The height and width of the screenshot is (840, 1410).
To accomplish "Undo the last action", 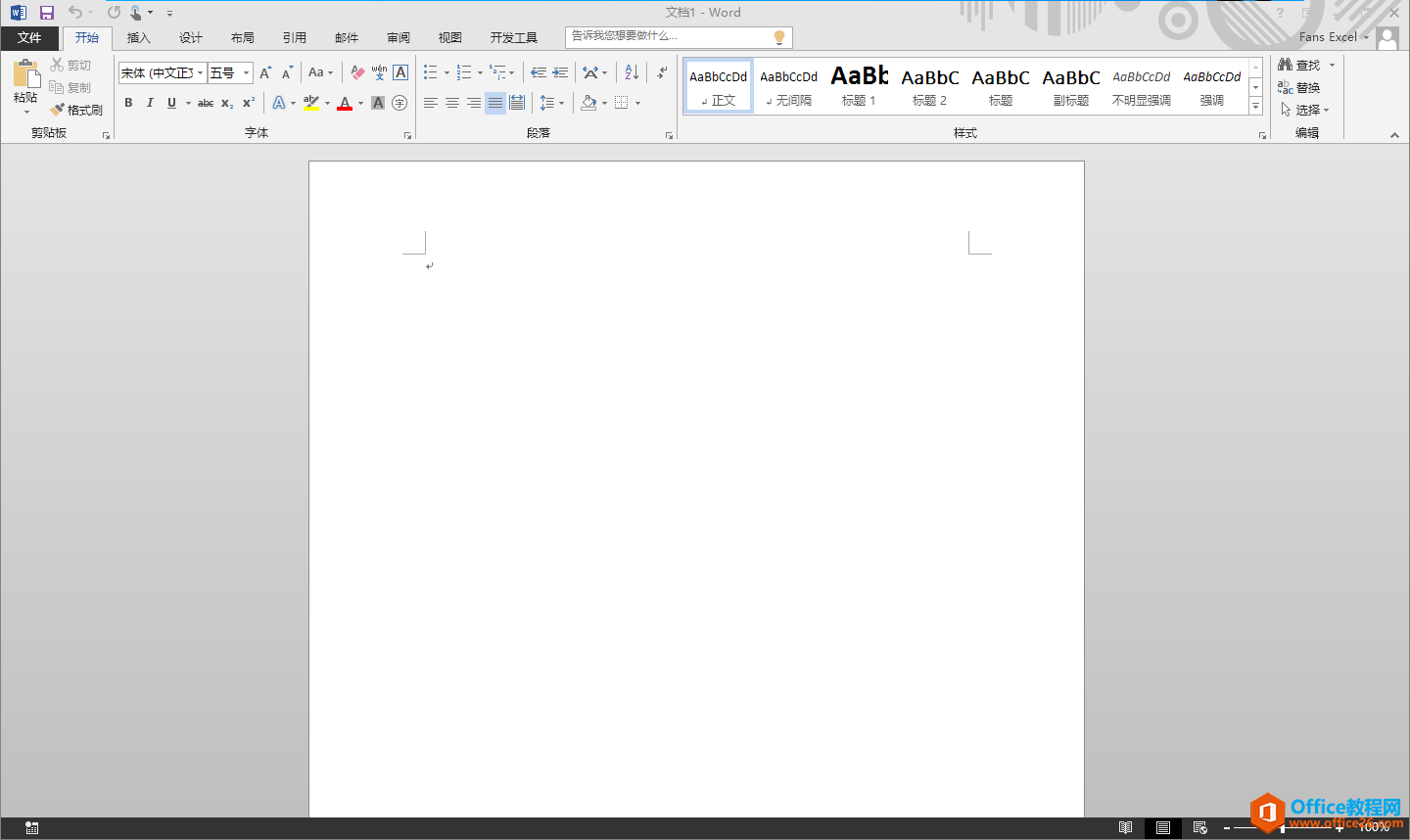I will [x=75, y=13].
